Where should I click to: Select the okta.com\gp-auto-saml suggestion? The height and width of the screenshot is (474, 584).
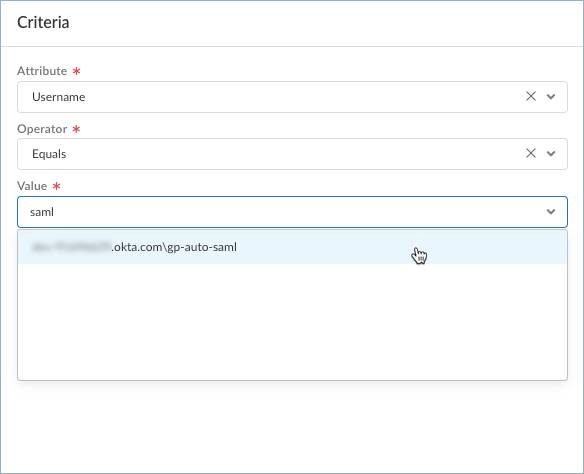(292, 247)
